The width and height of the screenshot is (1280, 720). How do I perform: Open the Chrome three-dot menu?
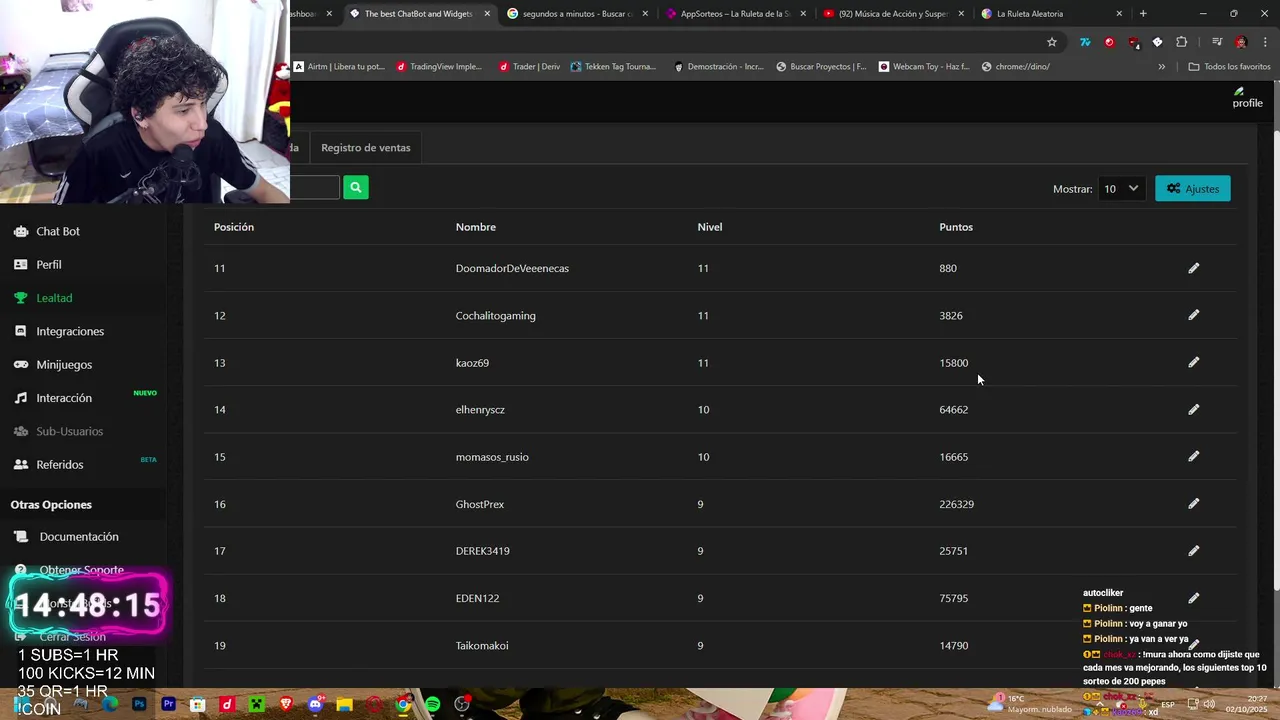click(x=1263, y=42)
